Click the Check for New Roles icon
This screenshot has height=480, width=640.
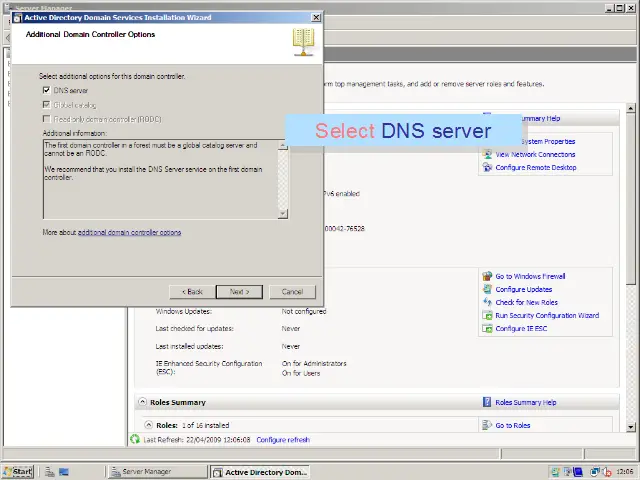tap(487, 302)
